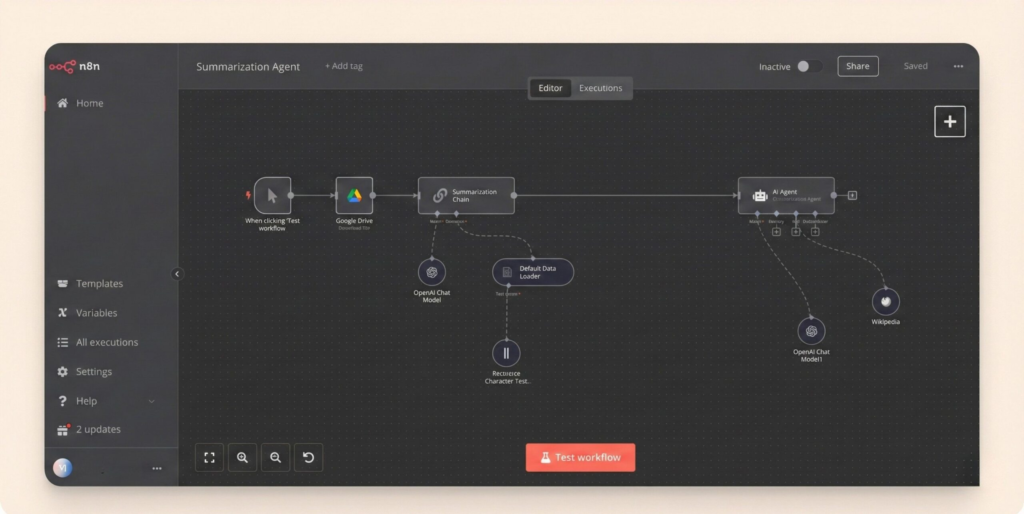Rename the Summarization Agent workflow title
Screen dimensions: 1024x514
(x=248, y=67)
